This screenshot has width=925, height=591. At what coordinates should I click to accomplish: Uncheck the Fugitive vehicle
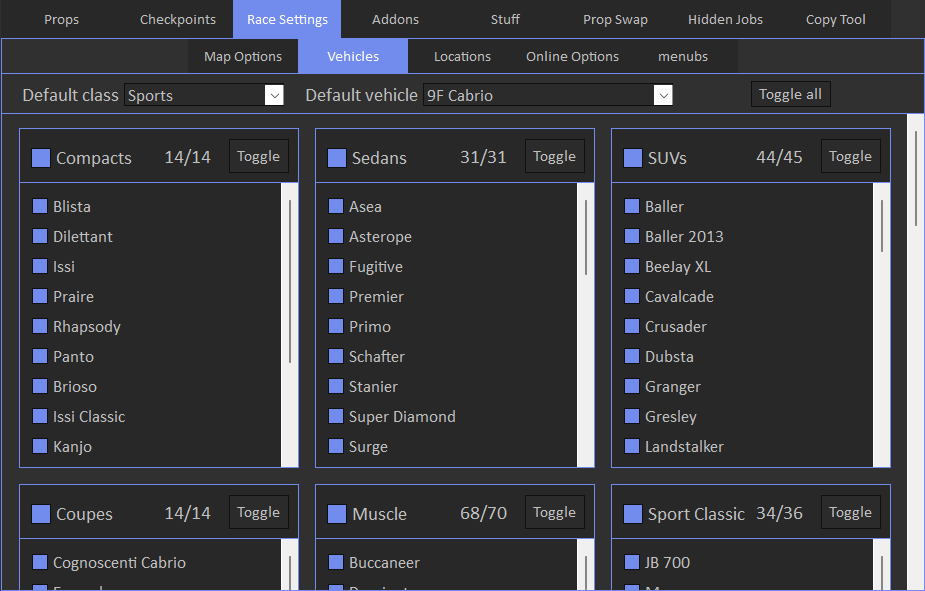point(336,266)
